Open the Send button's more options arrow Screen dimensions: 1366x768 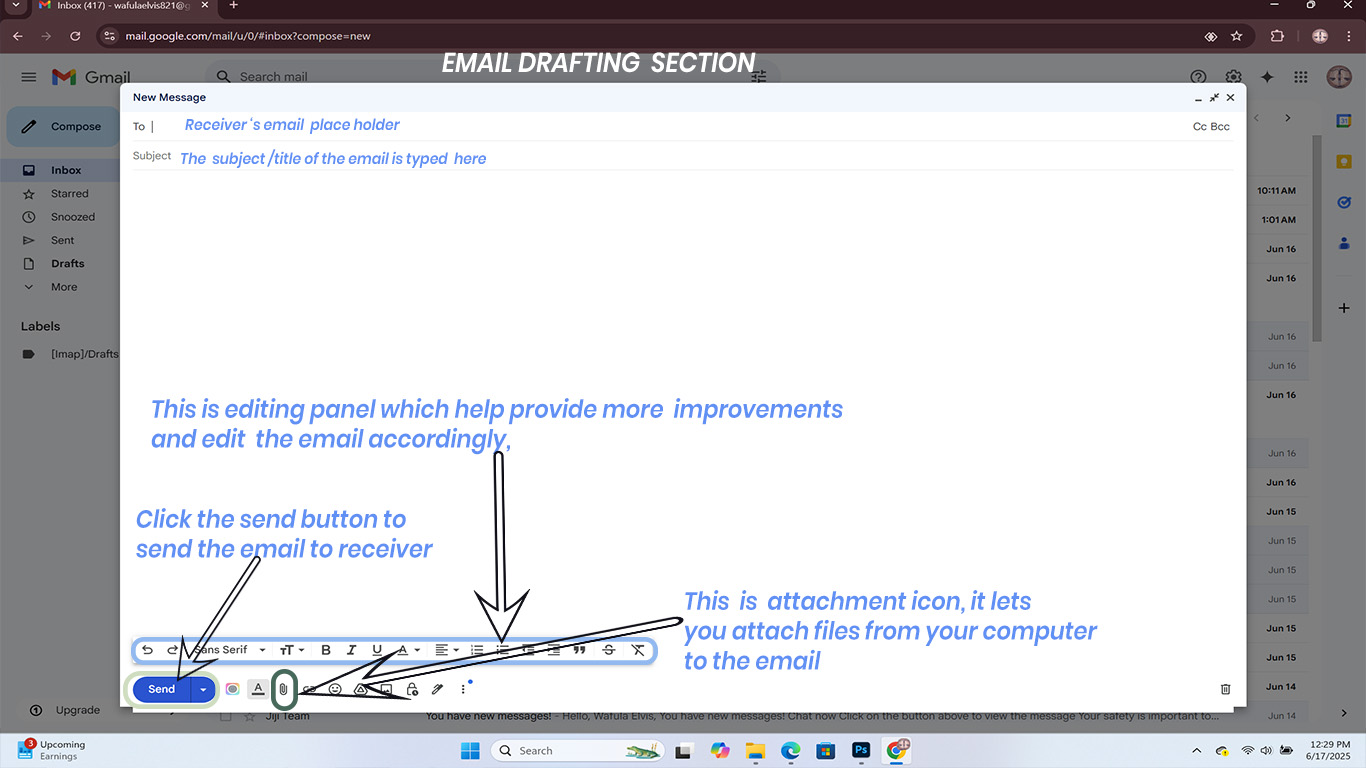[203, 689]
